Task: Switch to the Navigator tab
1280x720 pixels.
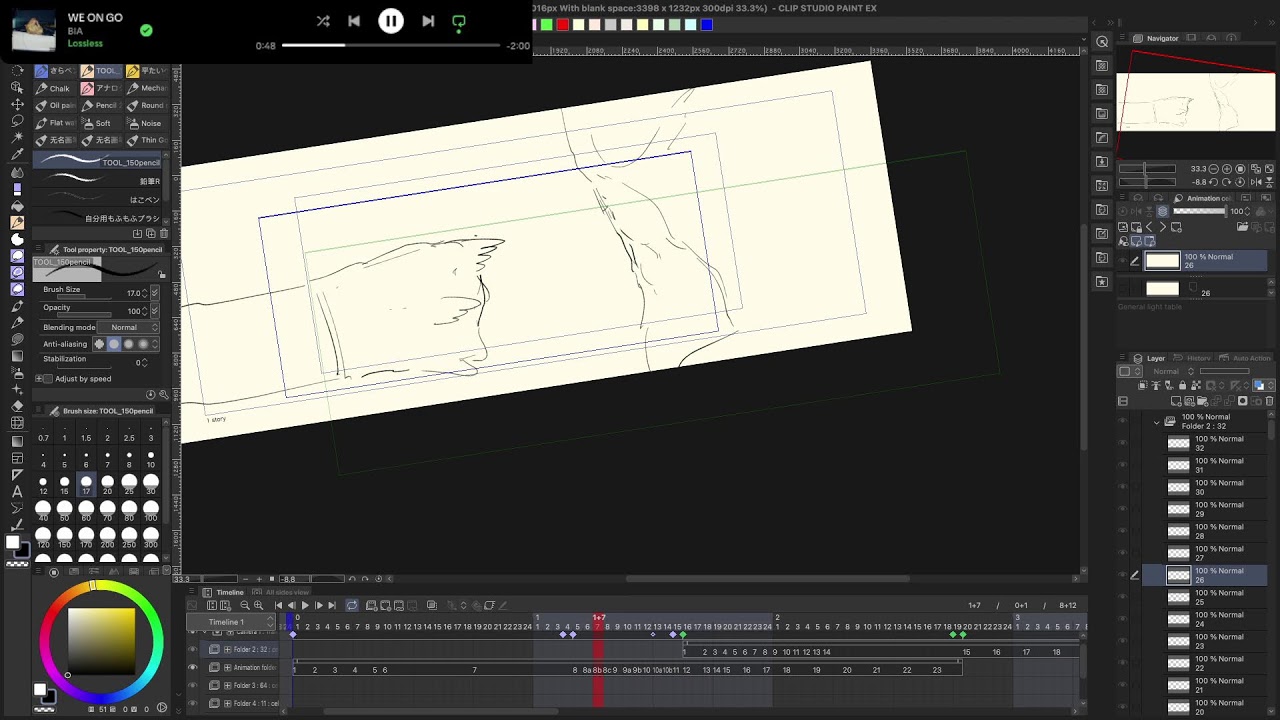Action: pyautogui.click(x=1156, y=38)
